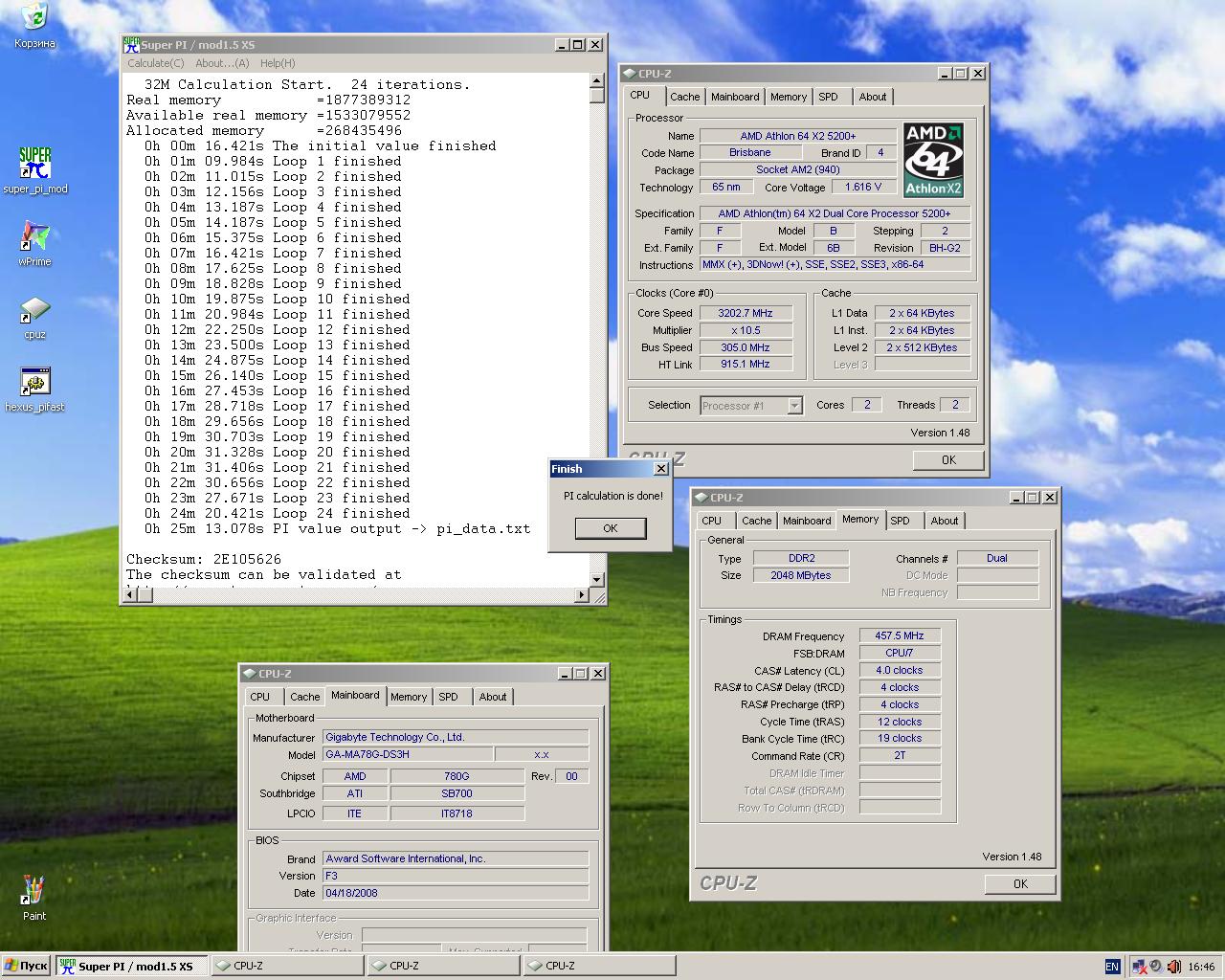Click title icon of CPU-Z Memory window
Screen dimensions: 1225x980
click(x=701, y=498)
